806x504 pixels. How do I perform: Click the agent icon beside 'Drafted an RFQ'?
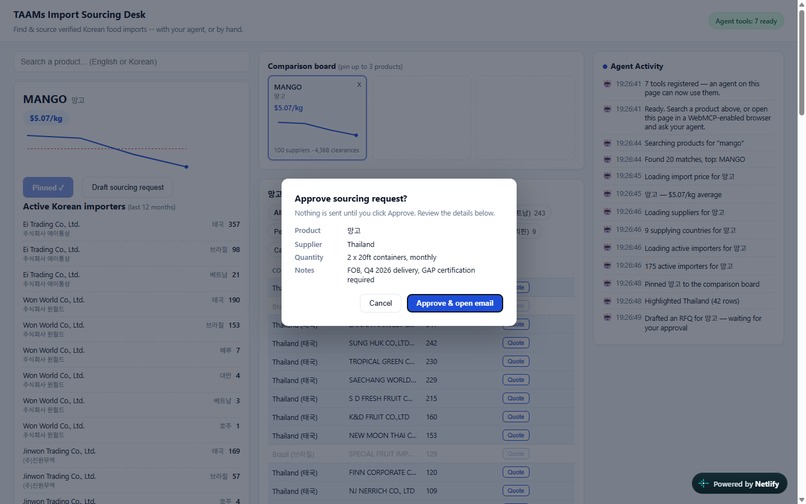[x=607, y=318]
